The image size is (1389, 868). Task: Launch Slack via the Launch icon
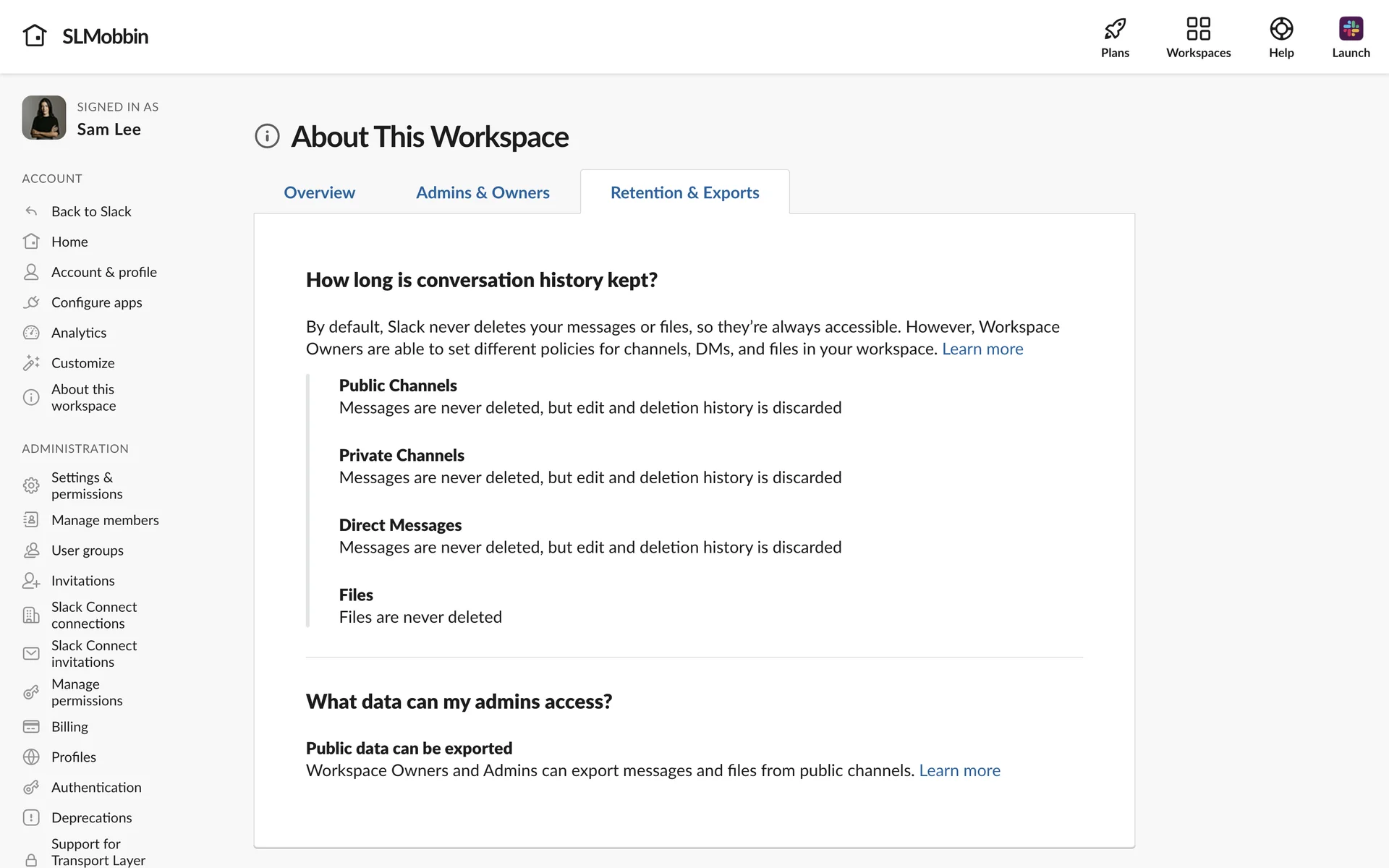click(x=1350, y=29)
